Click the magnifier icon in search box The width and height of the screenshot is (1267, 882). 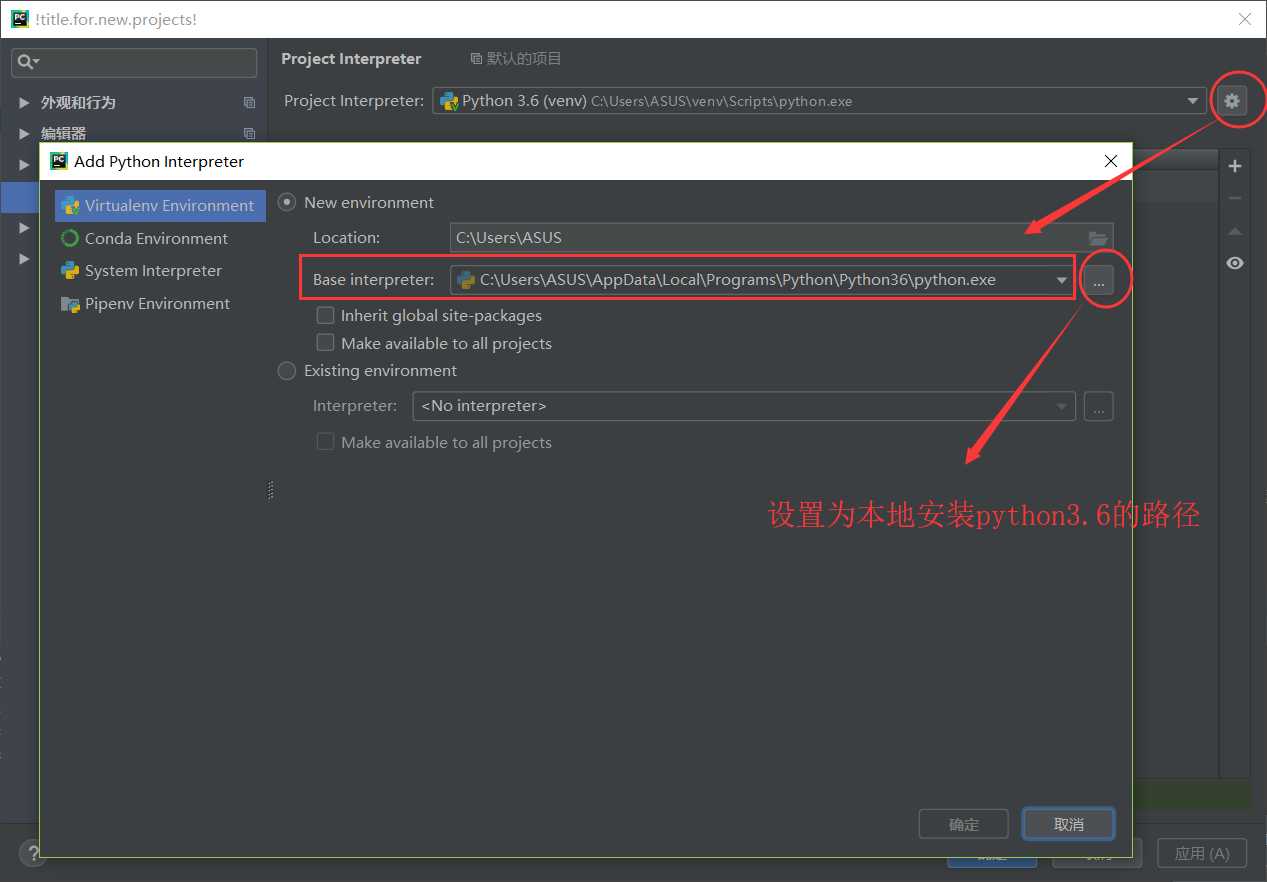(26, 62)
